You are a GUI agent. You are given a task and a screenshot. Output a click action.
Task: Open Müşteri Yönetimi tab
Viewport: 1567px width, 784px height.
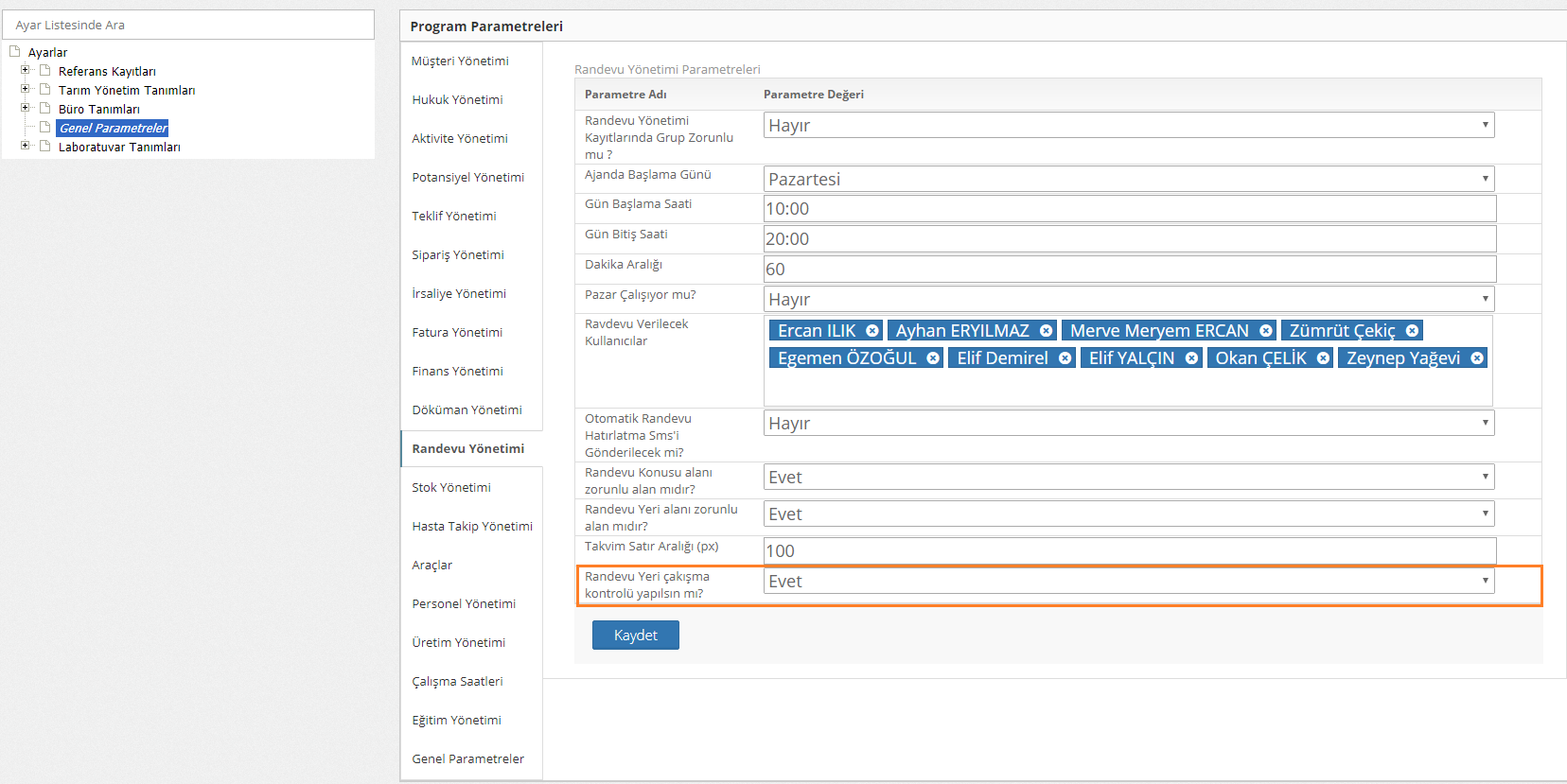460,61
